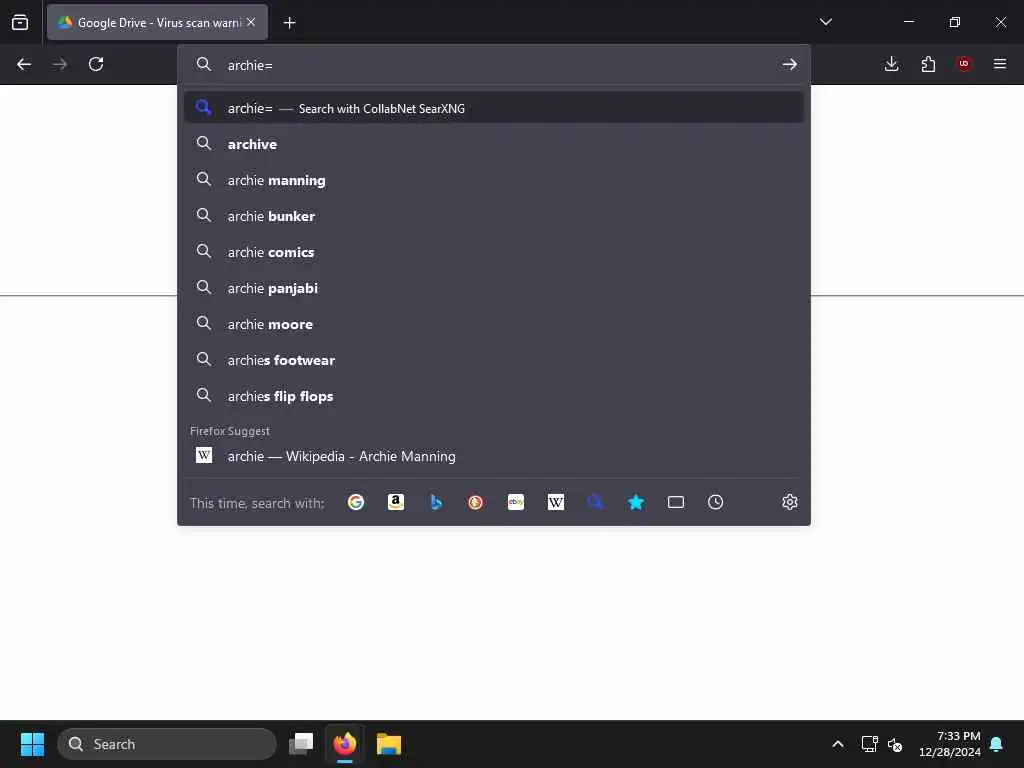Select the 'archies footwear' suggestion
1024x768 pixels.
point(494,360)
